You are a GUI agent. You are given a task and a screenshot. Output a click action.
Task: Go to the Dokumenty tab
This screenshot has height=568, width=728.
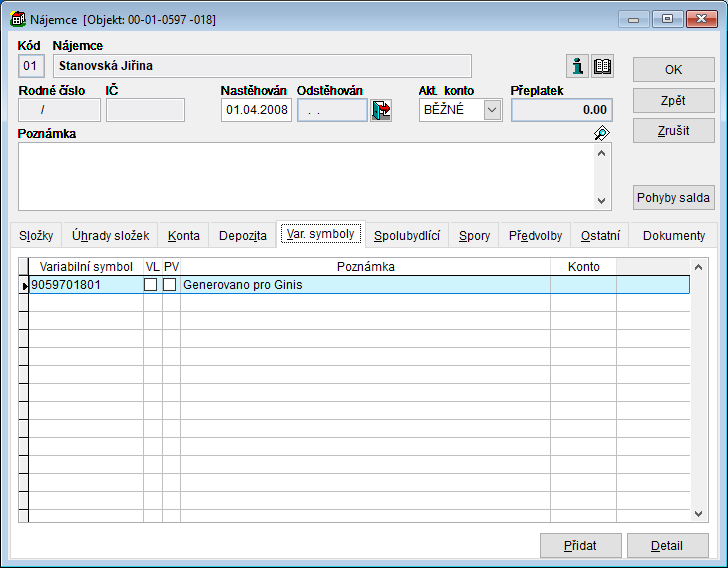673,236
